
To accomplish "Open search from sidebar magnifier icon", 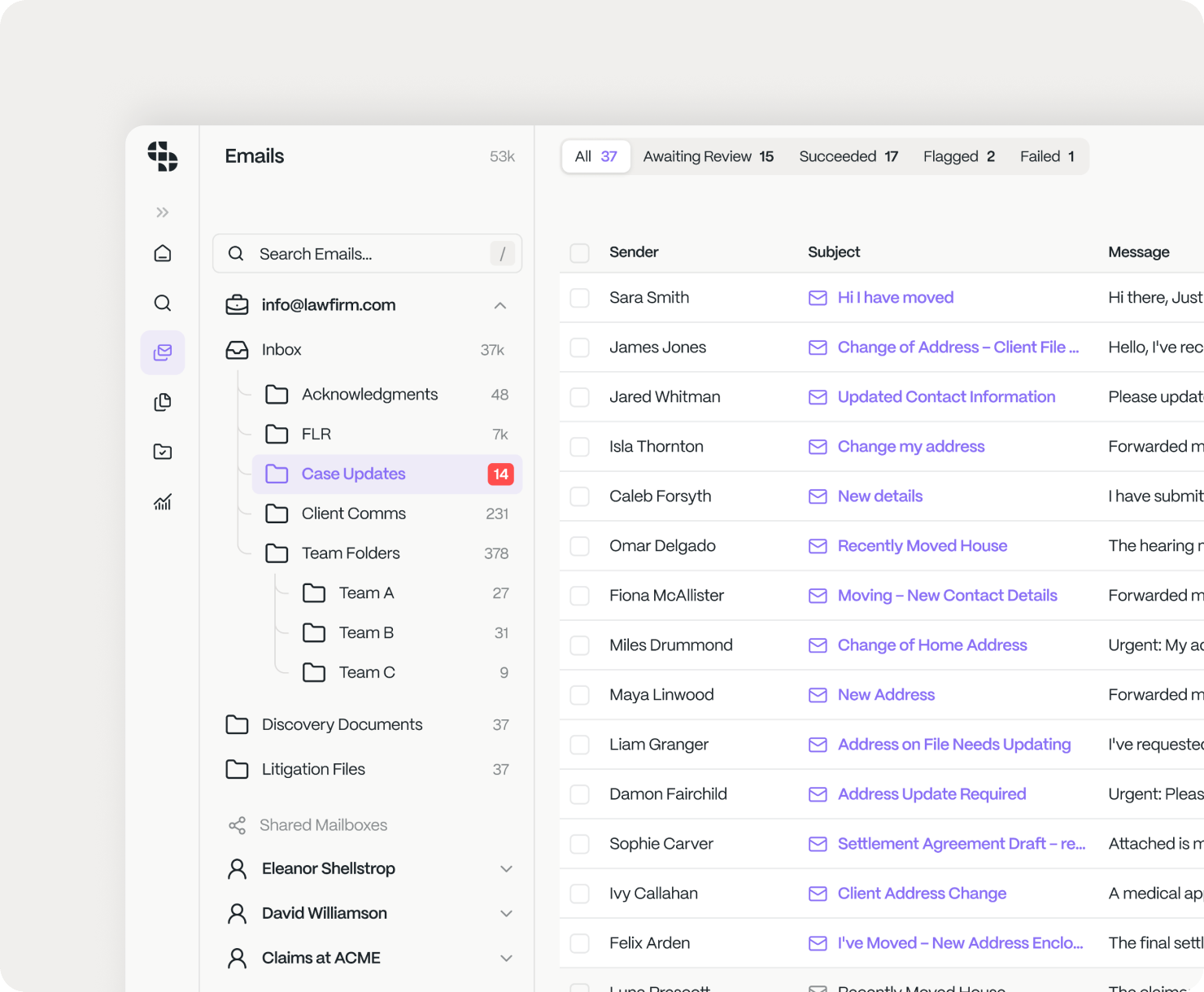I will click(163, 303).
